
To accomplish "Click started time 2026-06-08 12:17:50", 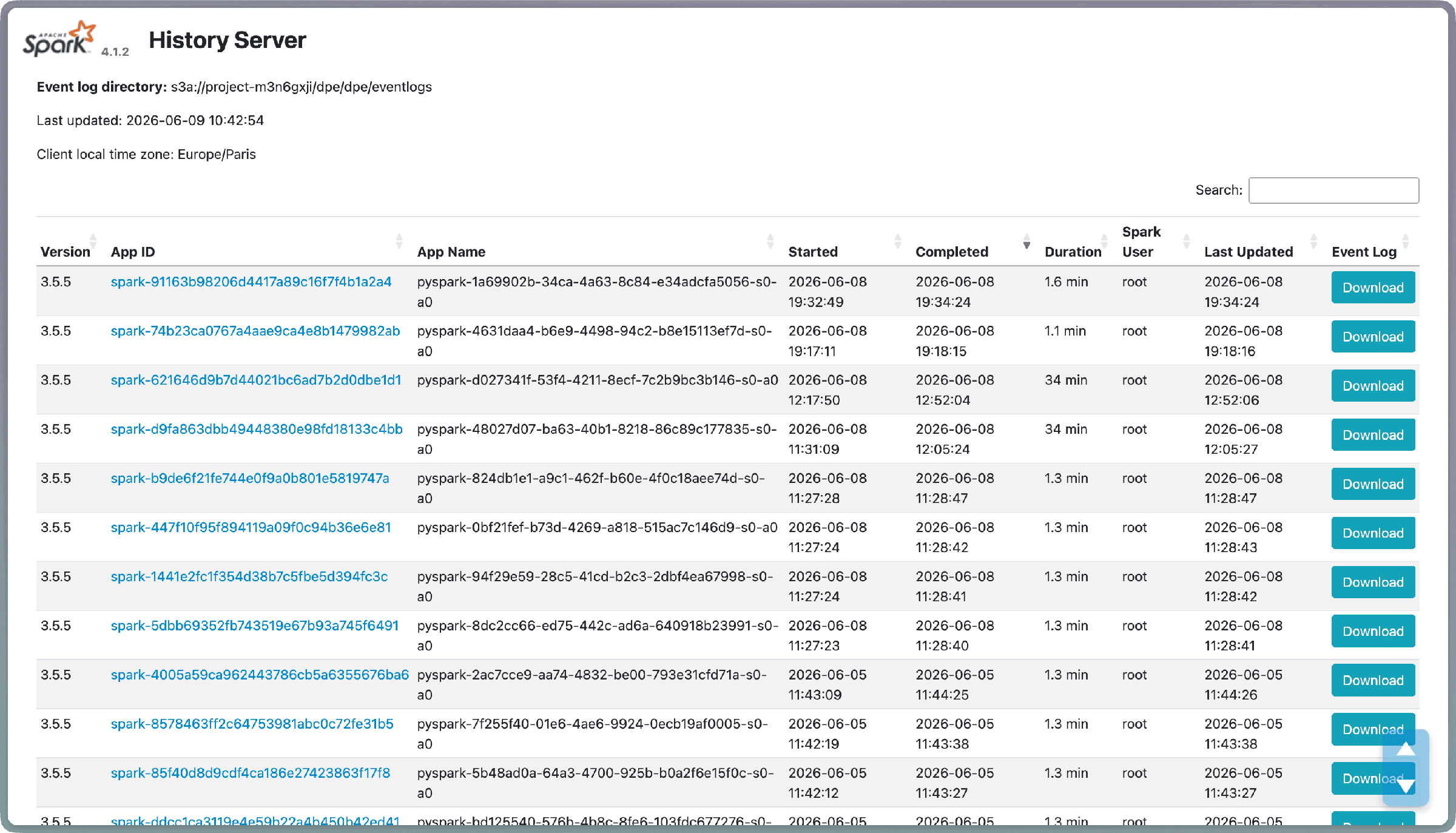I will (827, 390).
